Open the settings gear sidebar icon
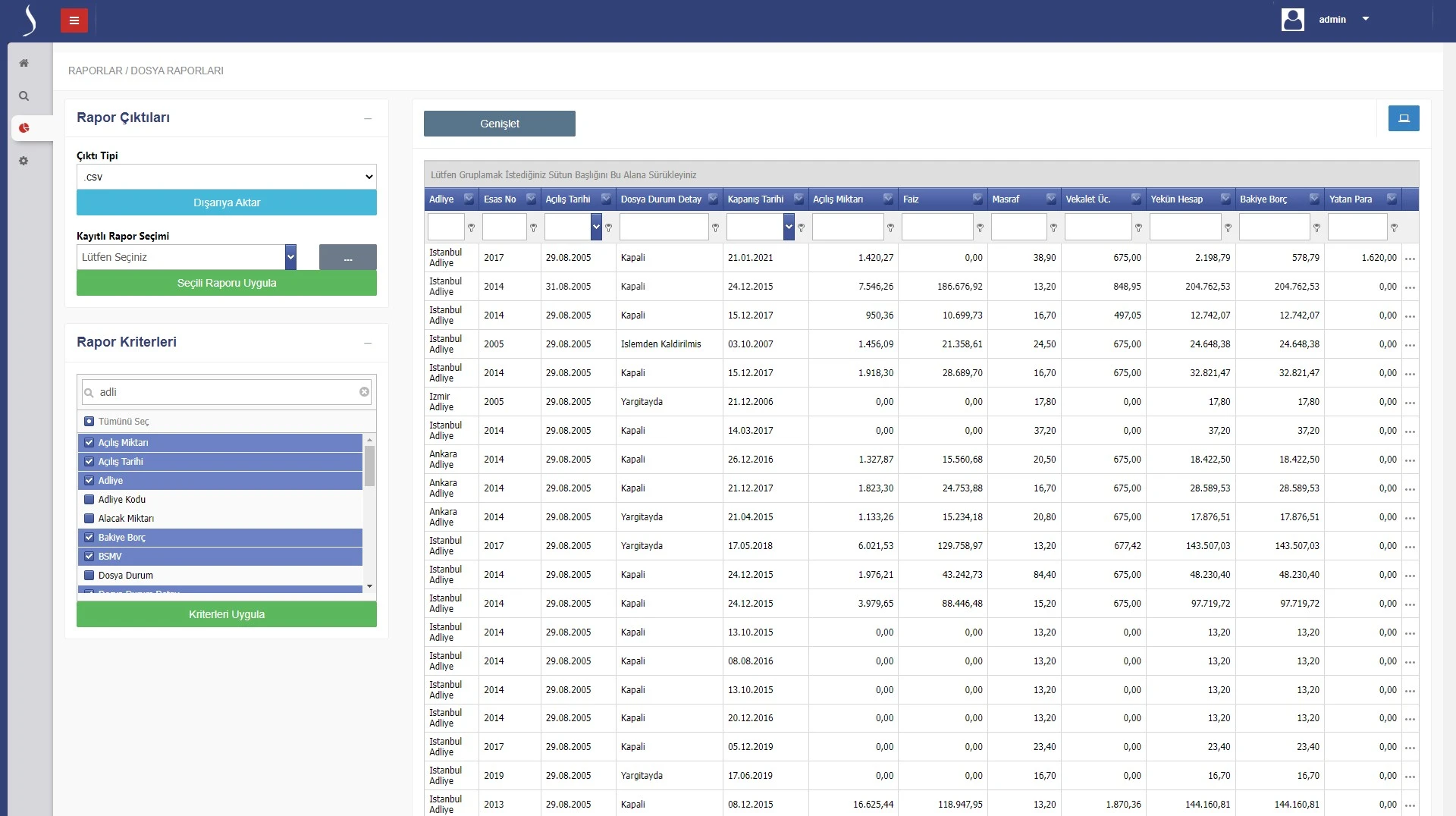1456x816 pixels. tap(24, 161)
